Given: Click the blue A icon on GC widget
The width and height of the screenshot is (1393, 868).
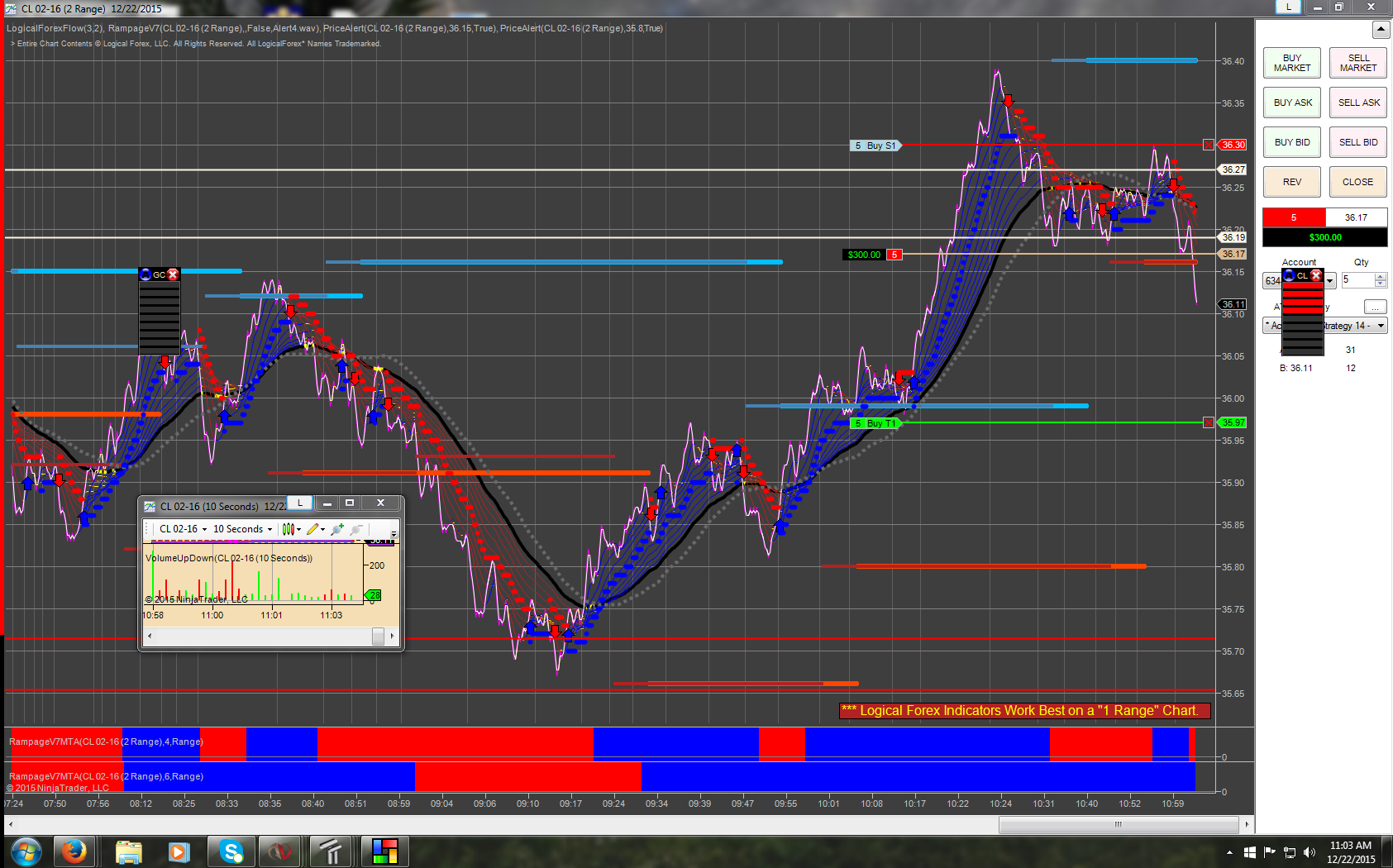Looking at the screenshot, I should (x=146, y=274).
